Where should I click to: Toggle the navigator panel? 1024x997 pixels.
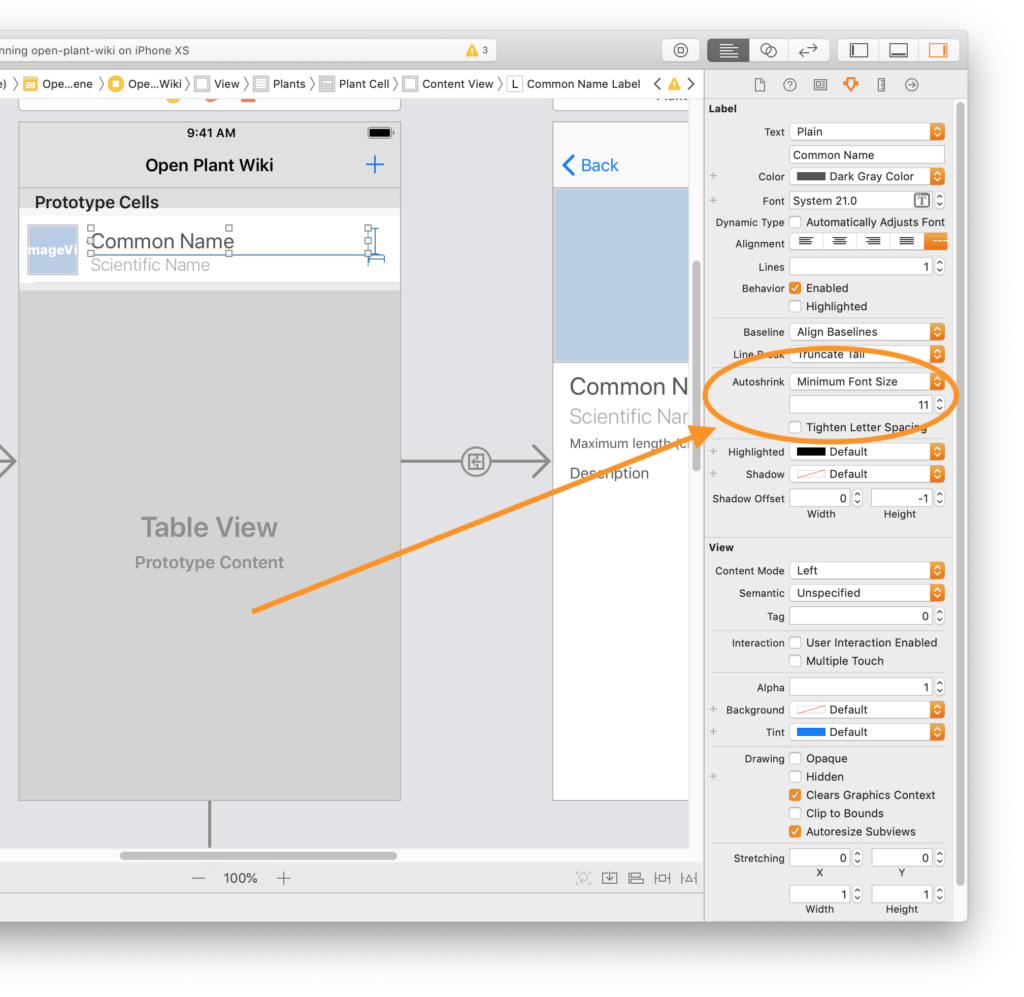(x=858, y=50)
